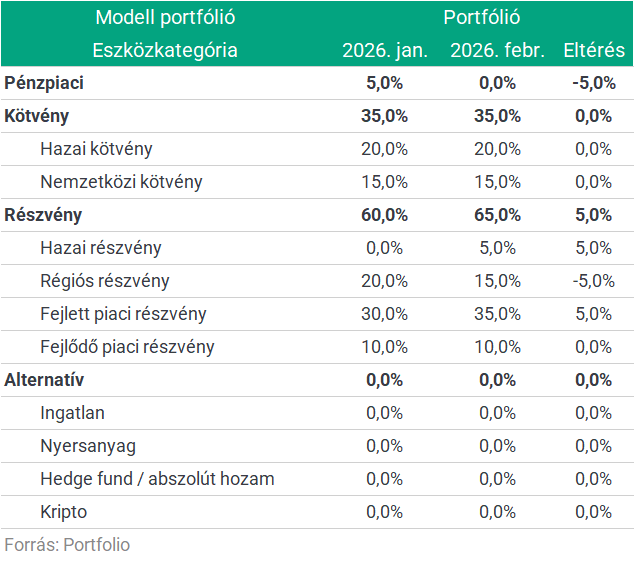
Task: Click the Modell portfólió header cell
Action: click(165, 17)
